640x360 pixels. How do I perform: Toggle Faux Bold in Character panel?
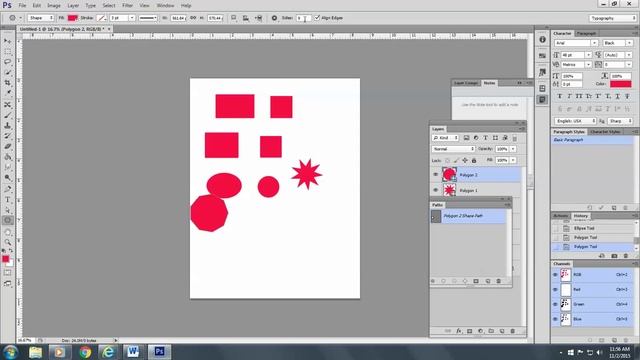tap(560, 96)
